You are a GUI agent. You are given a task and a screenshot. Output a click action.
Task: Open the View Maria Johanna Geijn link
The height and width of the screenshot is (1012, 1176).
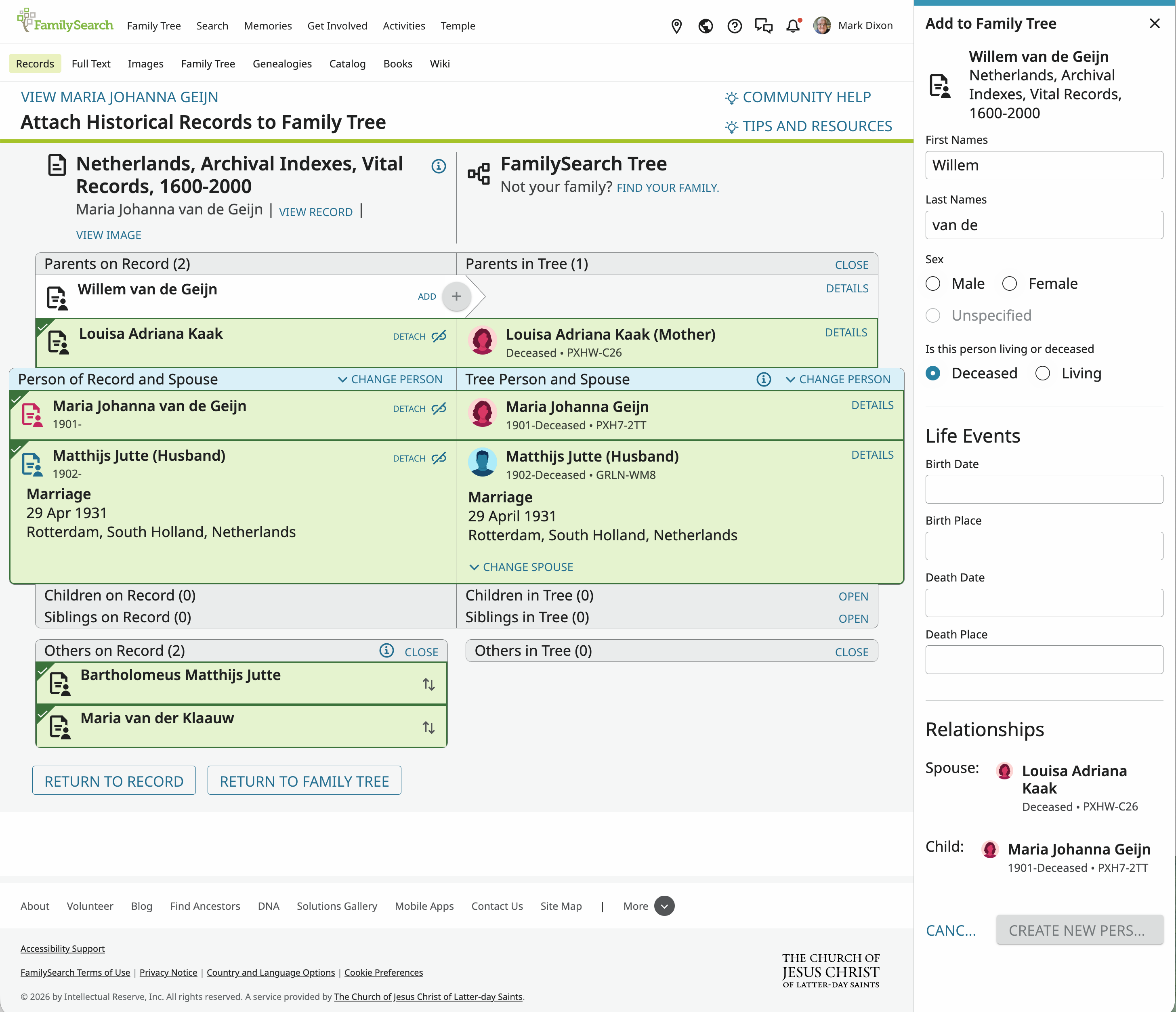click(119, 97)
